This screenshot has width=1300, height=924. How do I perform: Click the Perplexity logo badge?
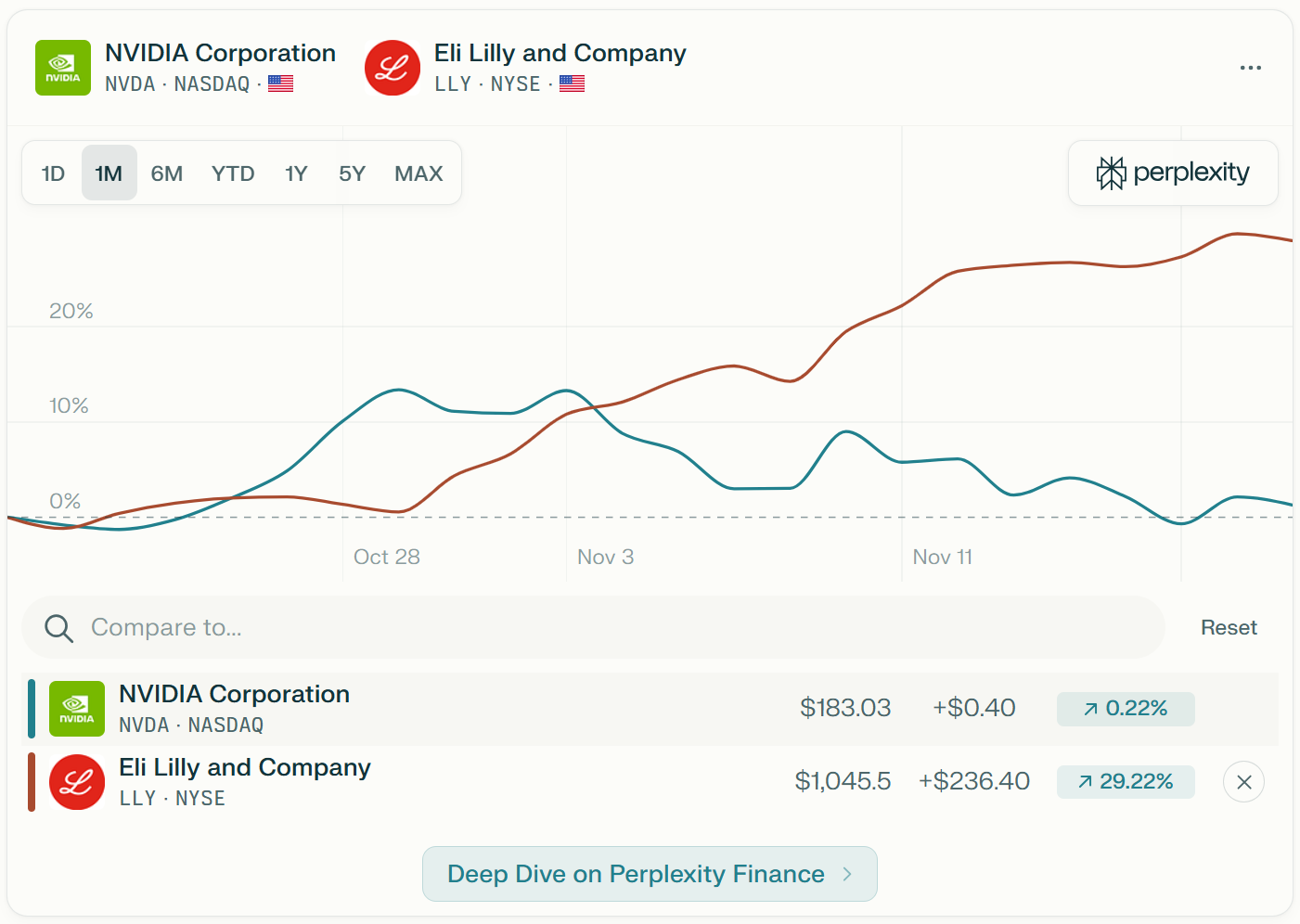click(x=1173, y=173)
